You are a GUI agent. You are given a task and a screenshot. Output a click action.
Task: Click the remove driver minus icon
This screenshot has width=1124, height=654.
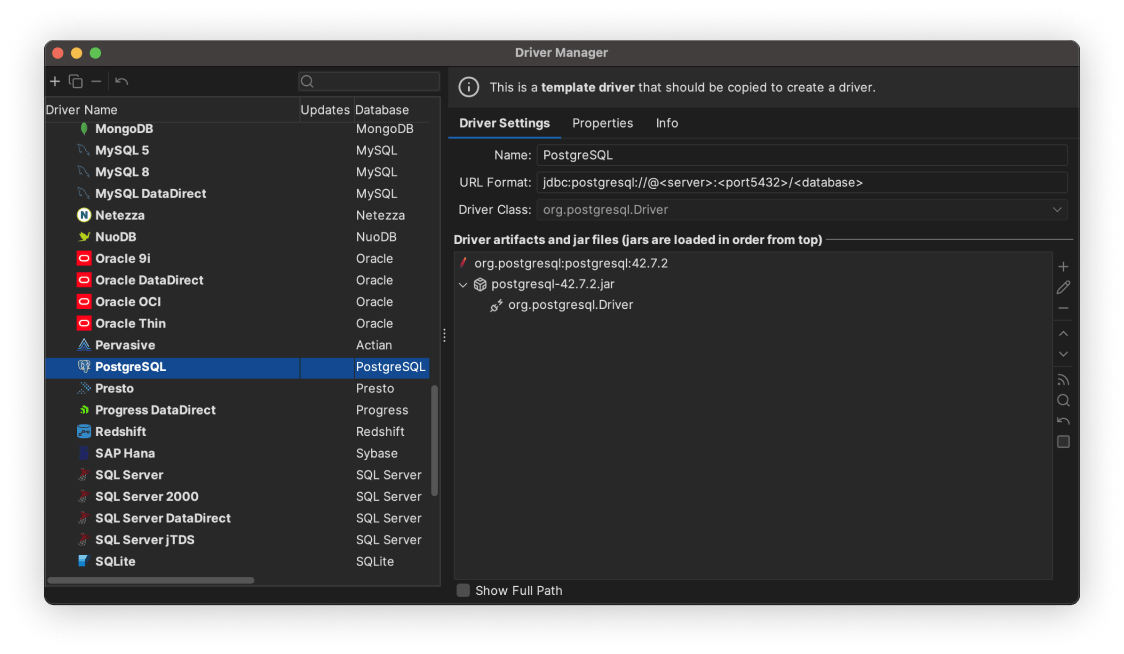click(x=96, y=81)
